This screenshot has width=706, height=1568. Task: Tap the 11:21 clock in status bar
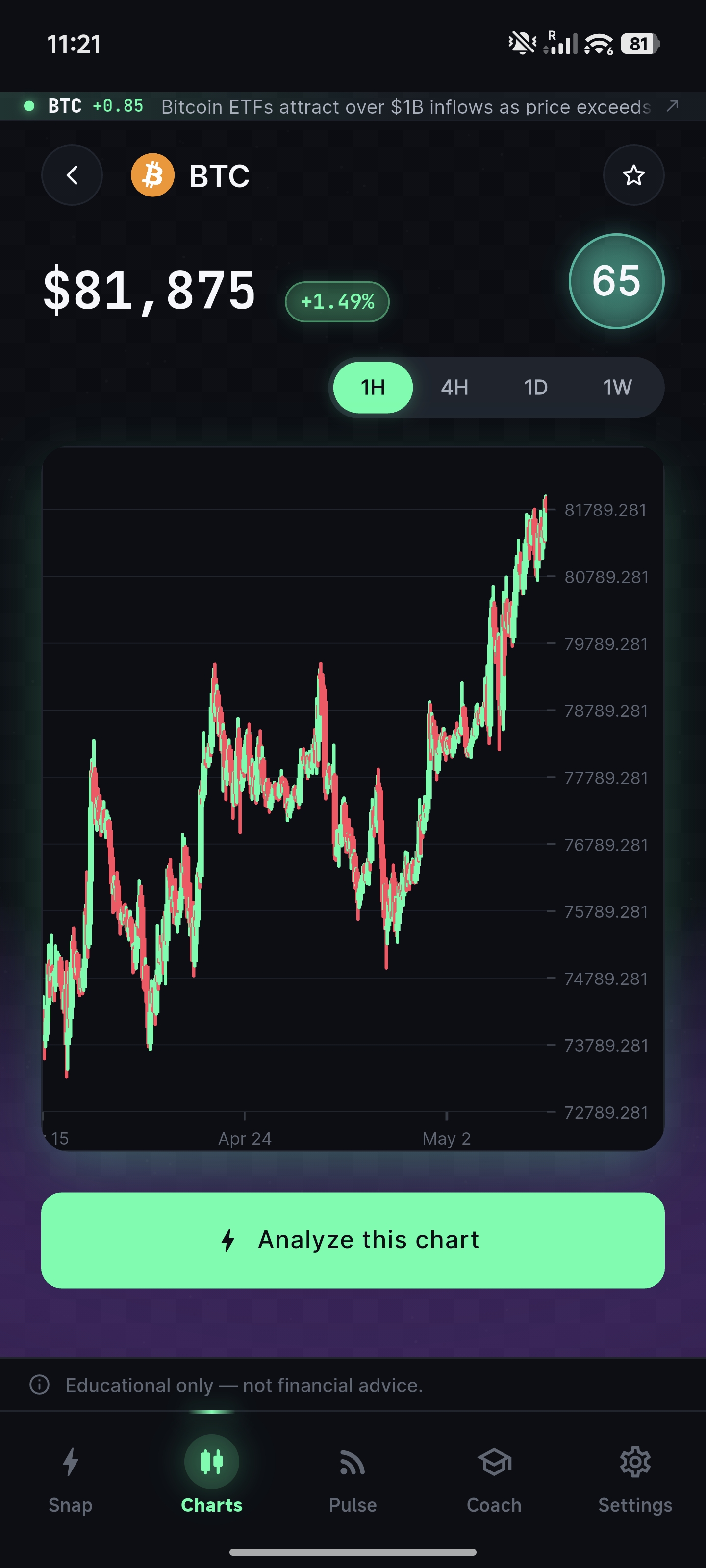click(x=74, y=45)
